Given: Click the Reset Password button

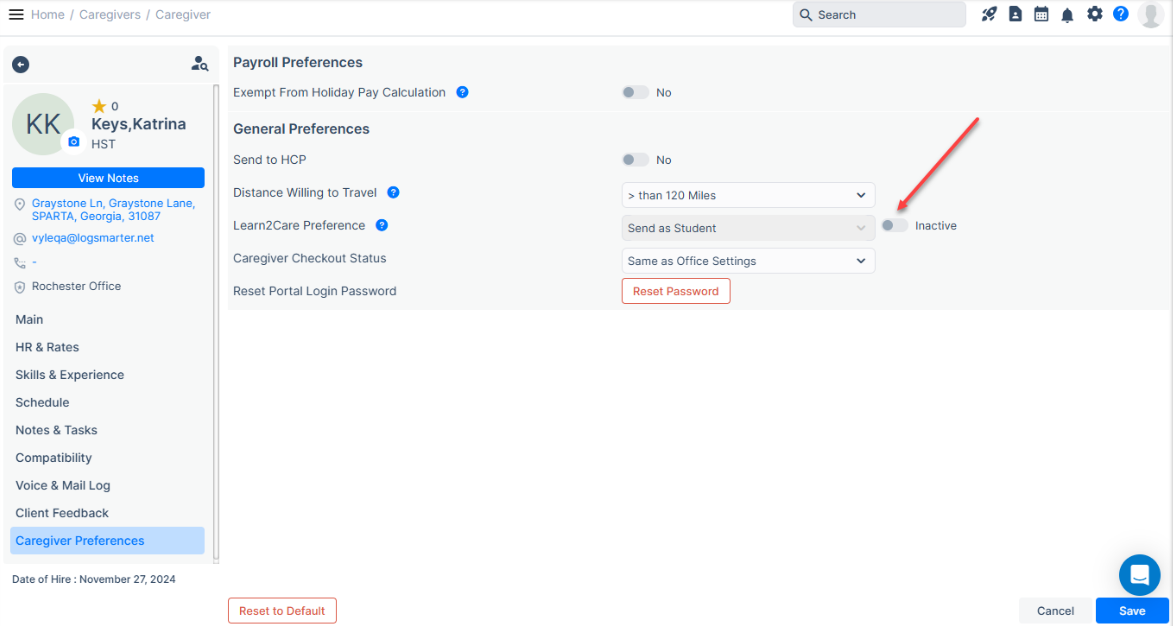Looking at the screenshot, I should [676, 291].
